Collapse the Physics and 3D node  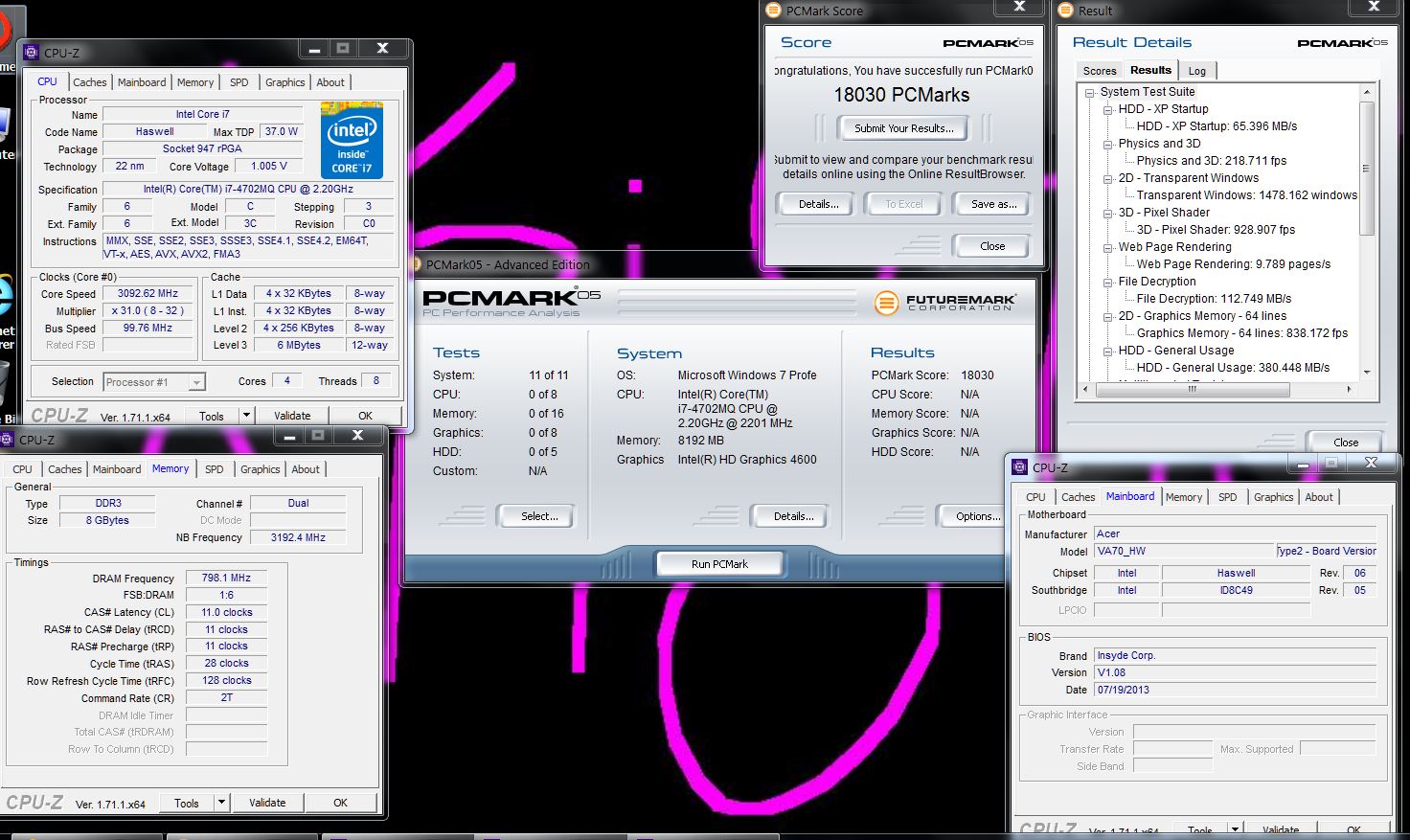click(x=1107, y=145)
